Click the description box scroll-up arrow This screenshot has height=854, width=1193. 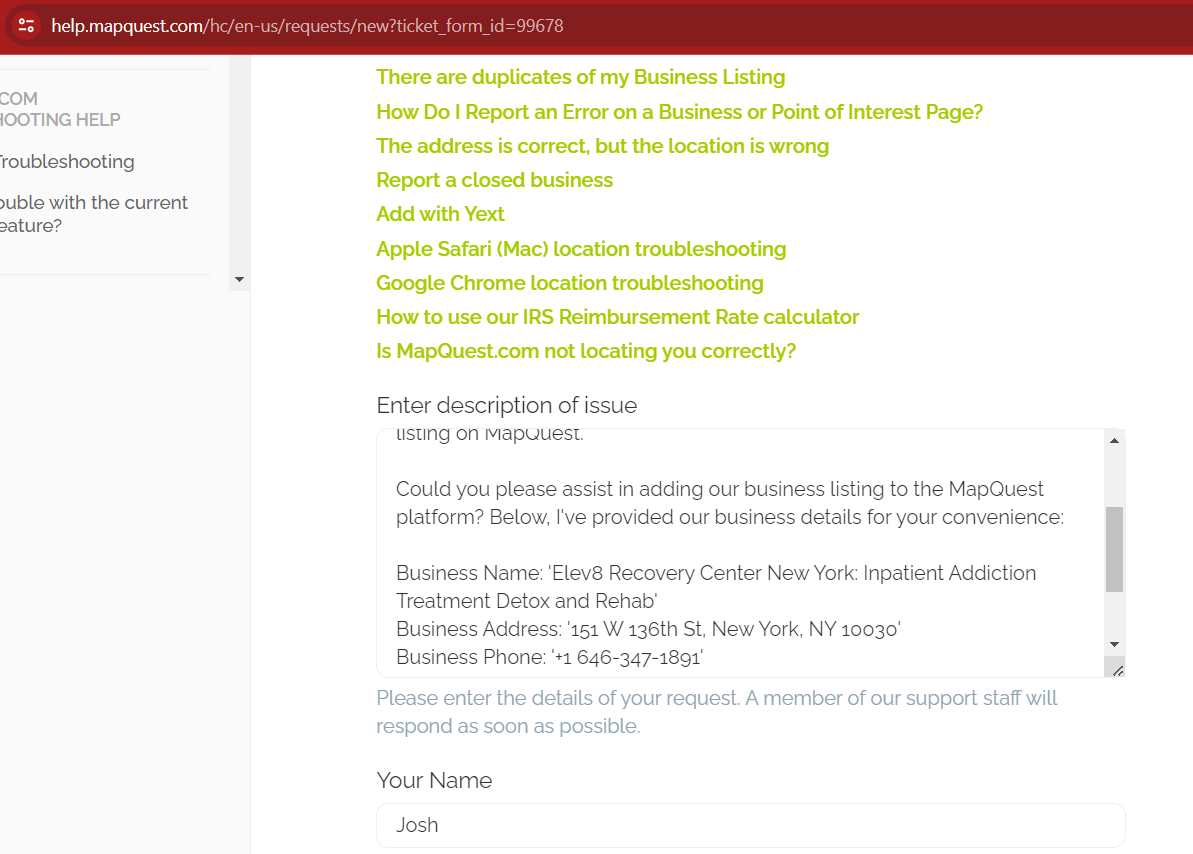coord(1115,441)
